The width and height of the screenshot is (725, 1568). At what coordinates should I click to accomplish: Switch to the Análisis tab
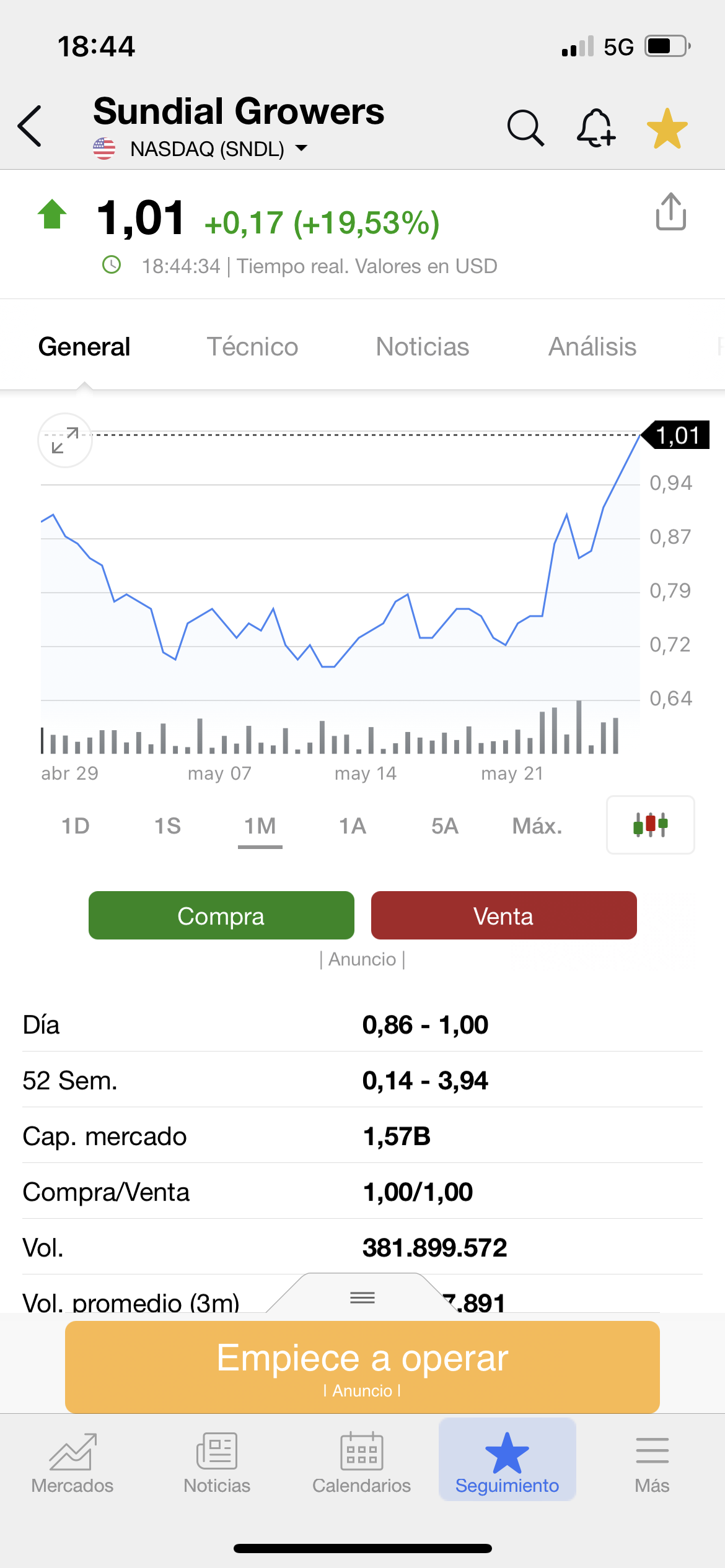pyautogui.click(x=592, y=347)
